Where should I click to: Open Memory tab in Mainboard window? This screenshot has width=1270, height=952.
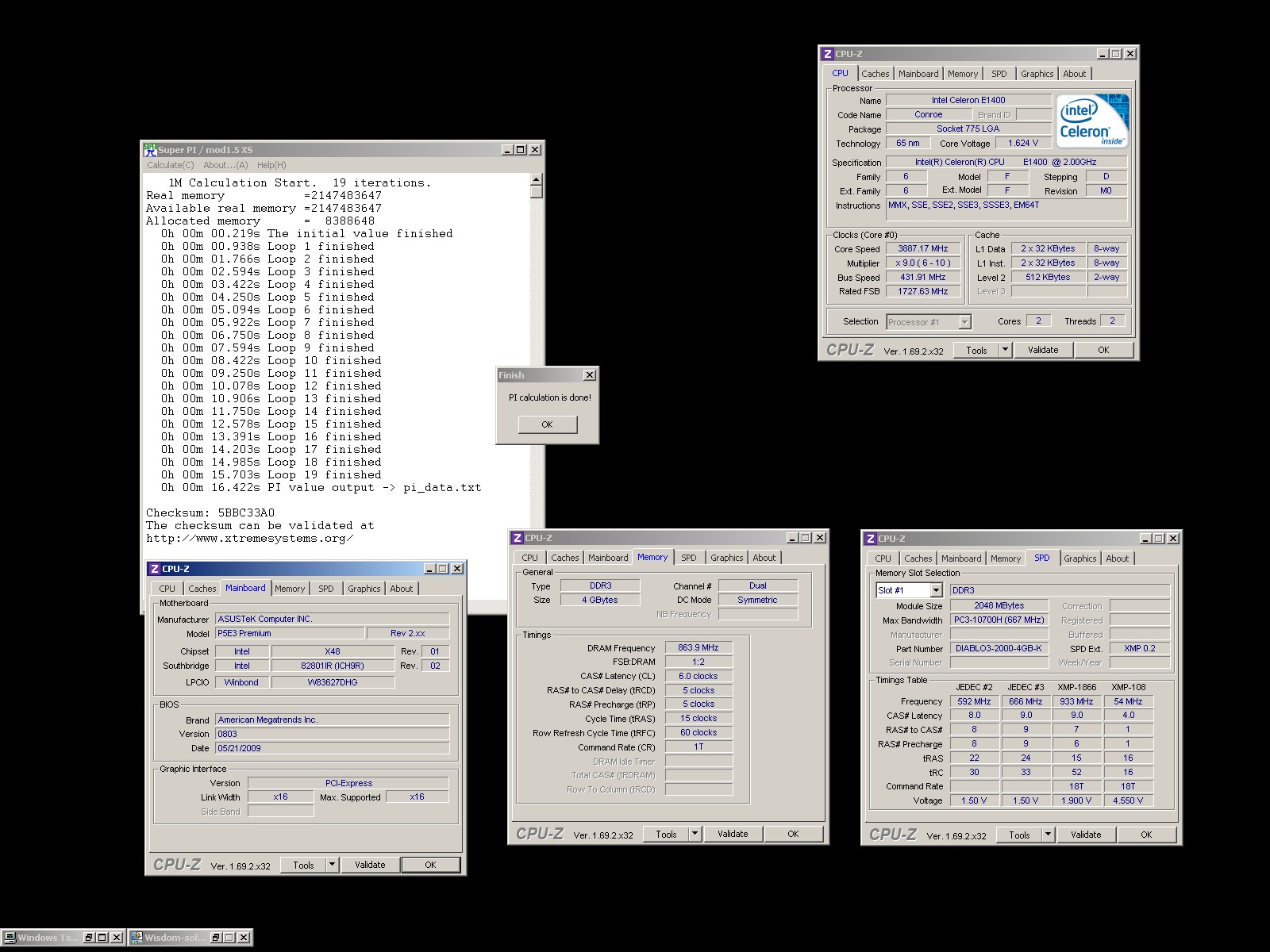(x=290, y=589)
